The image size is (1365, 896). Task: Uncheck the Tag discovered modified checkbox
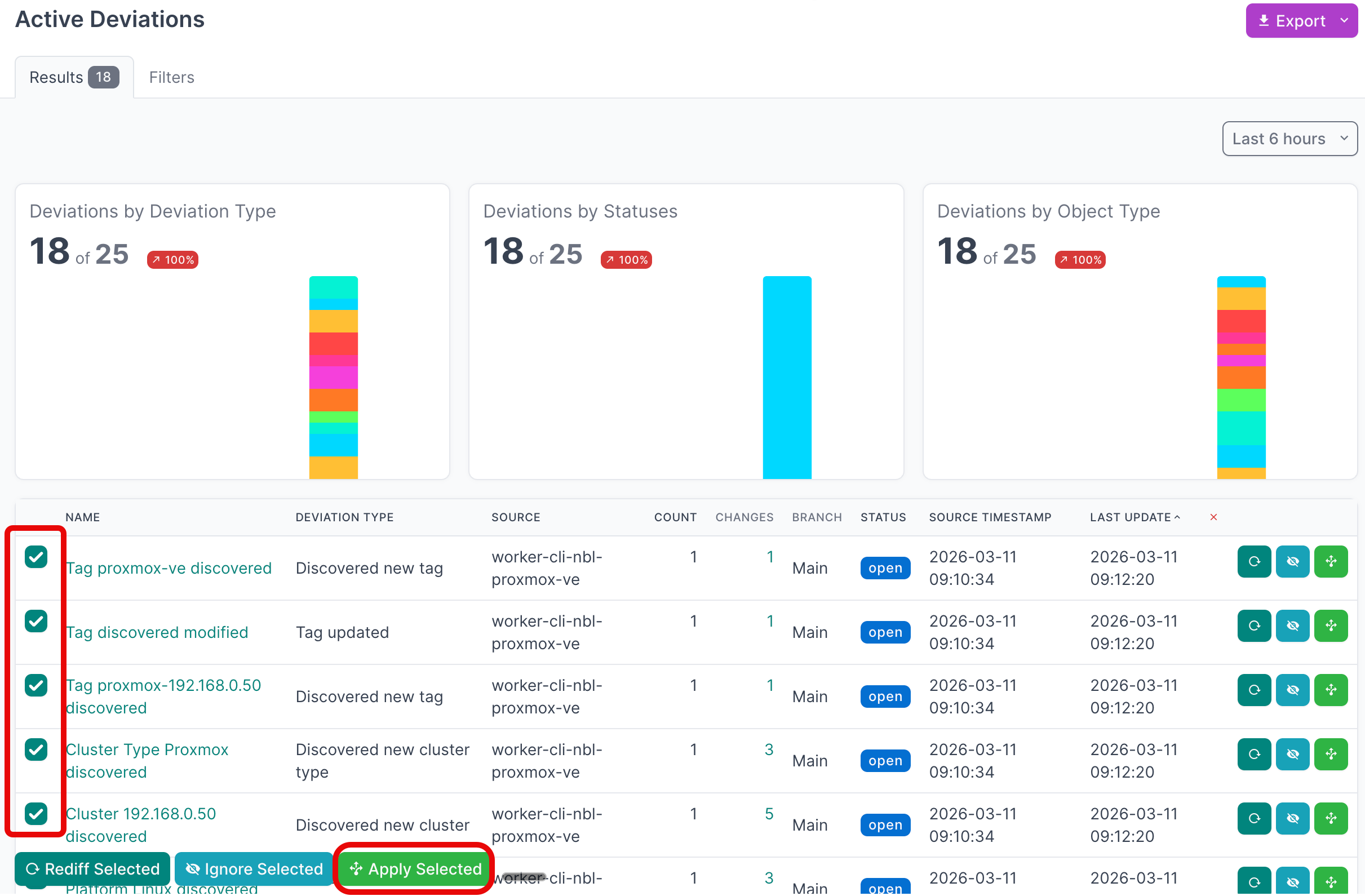(x=36, y=620)
